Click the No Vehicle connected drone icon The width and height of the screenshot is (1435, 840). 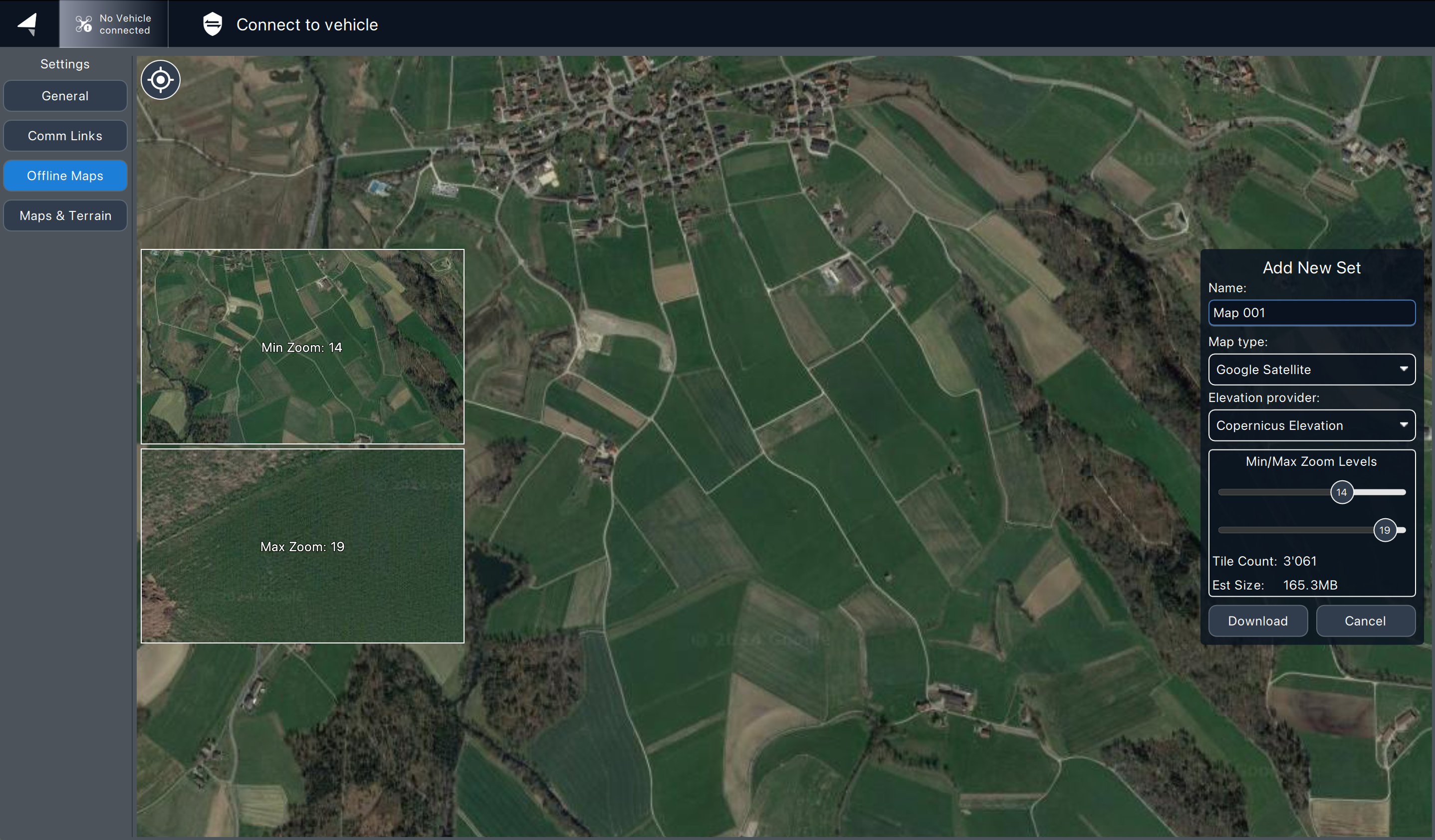coord(84,24)
